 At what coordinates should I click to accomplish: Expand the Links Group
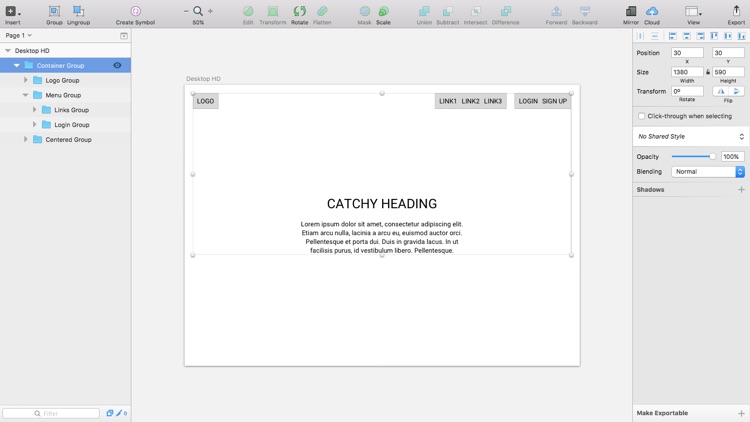click(34, 110)
